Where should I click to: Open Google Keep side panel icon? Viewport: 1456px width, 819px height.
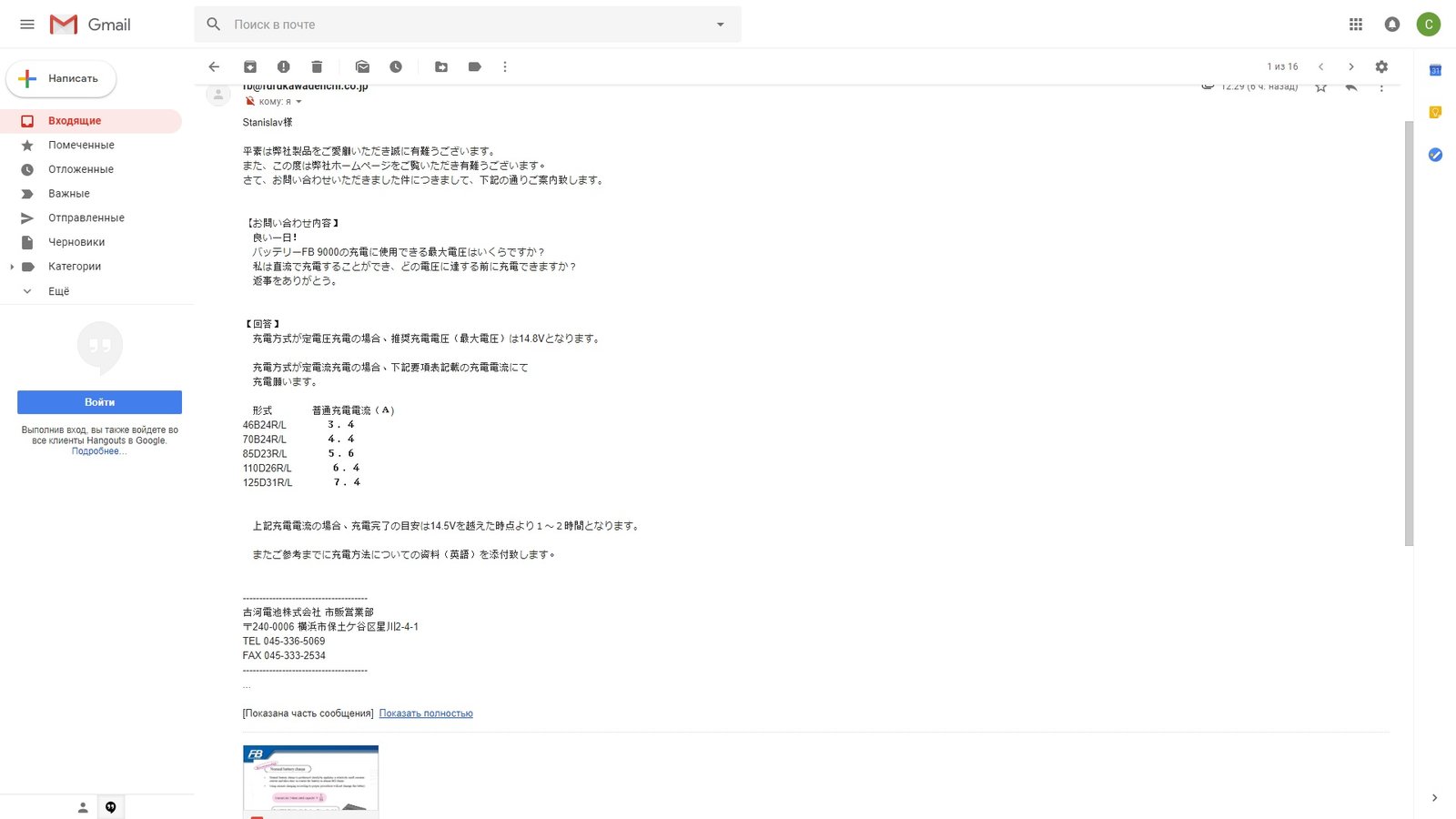tap(1435, 113)
